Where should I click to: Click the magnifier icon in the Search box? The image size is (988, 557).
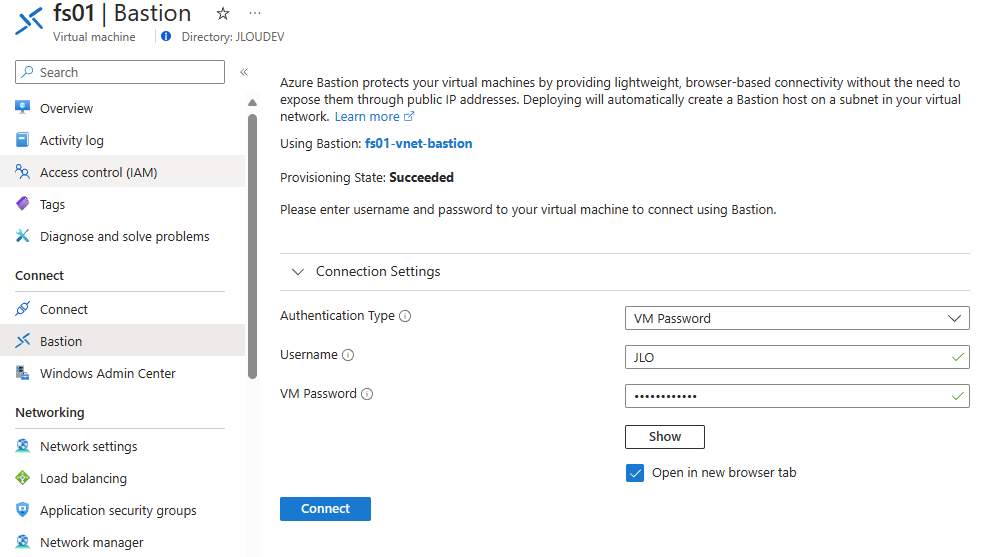[27, 72]
